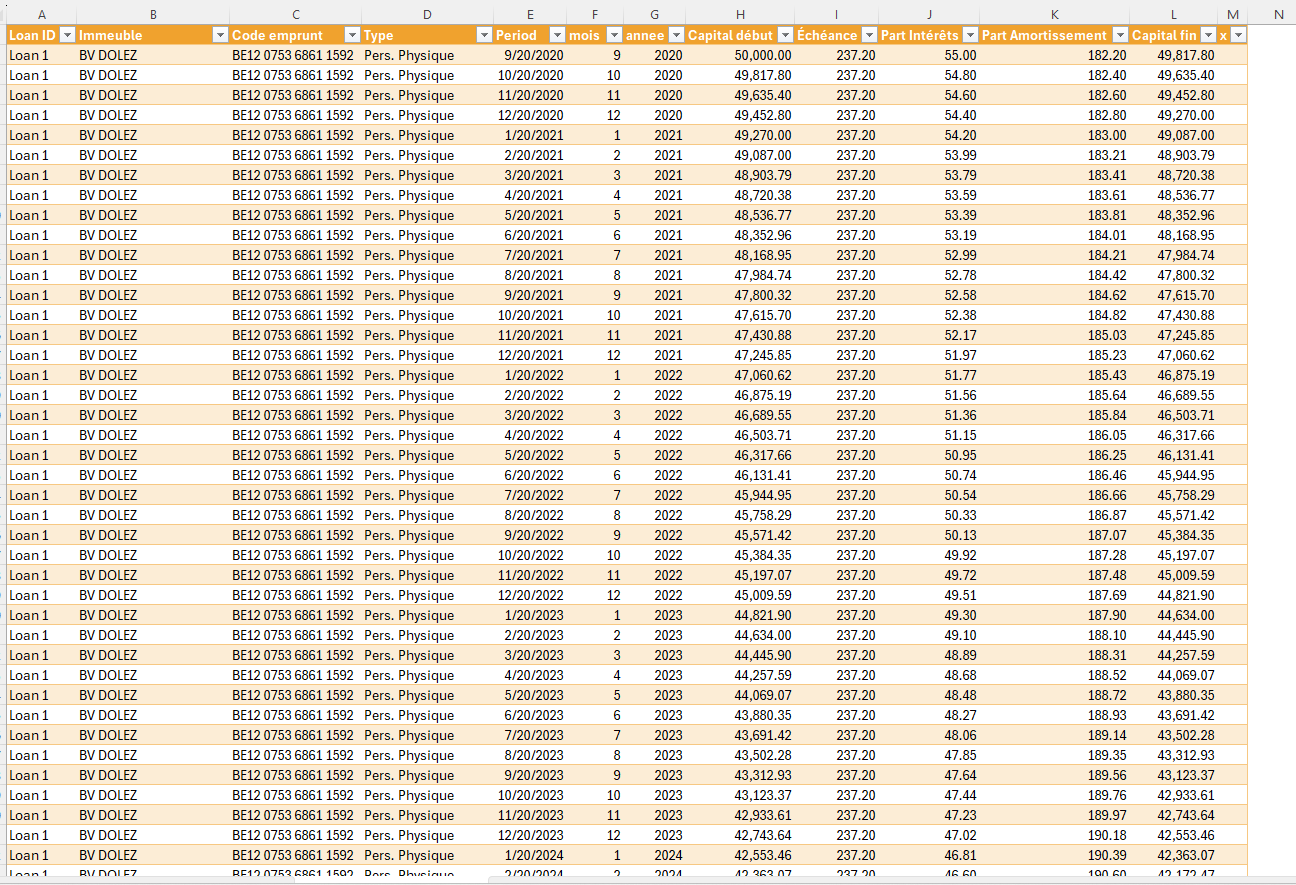
Task: Select the Period cell 12/20/2020
Action: pos(530,115)
